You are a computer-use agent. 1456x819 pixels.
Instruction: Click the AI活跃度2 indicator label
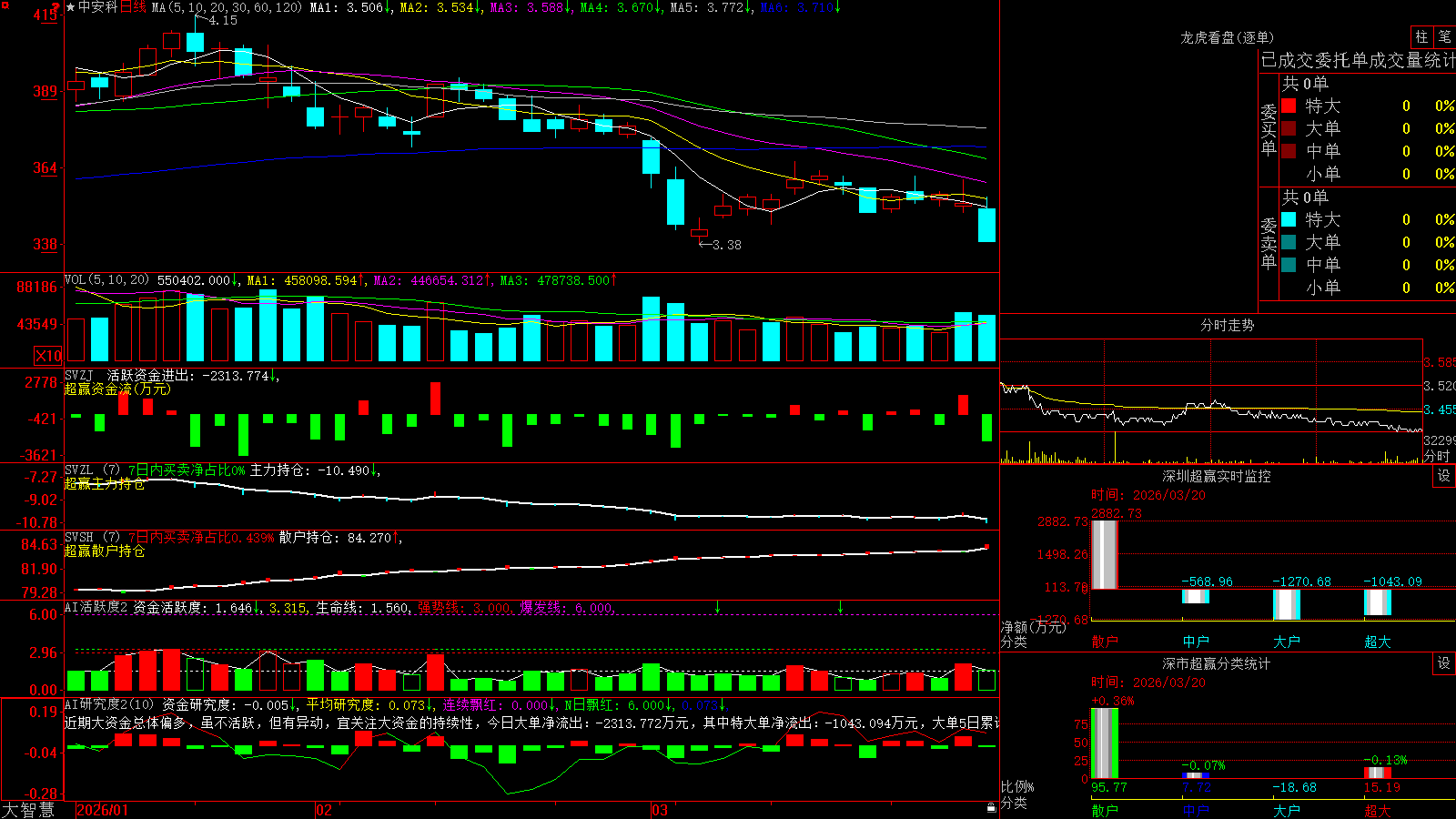point(96,607)
